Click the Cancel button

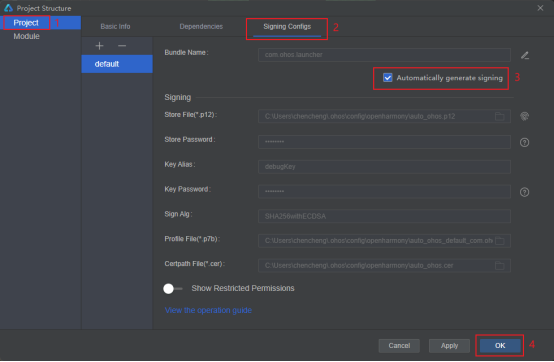(399, 346)
